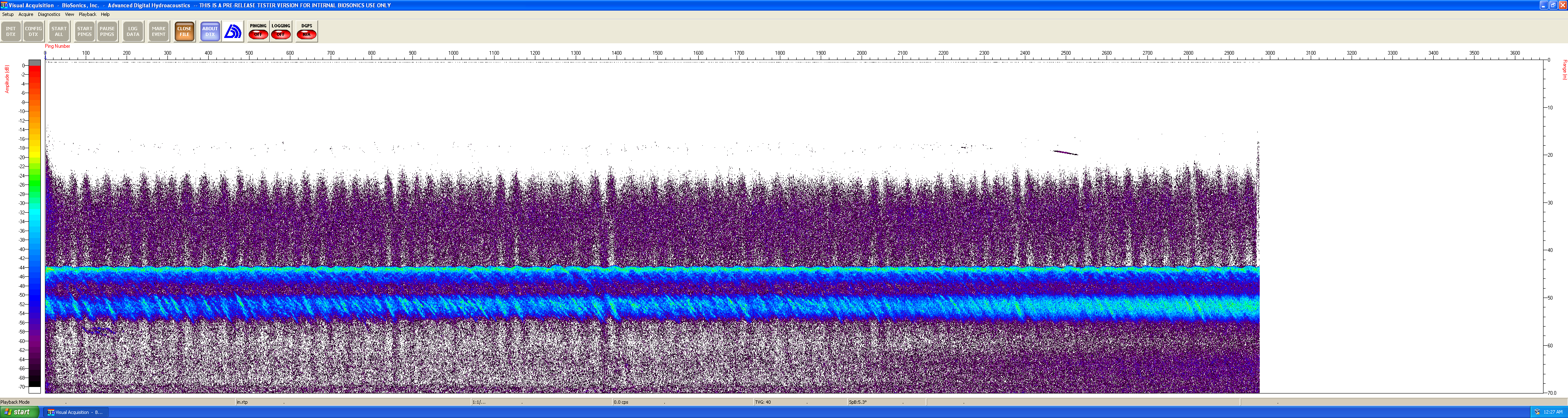Click the PAUSE PINGS toolbar button
Viewport: 1568px width, 418px height.
pos(107,32)
